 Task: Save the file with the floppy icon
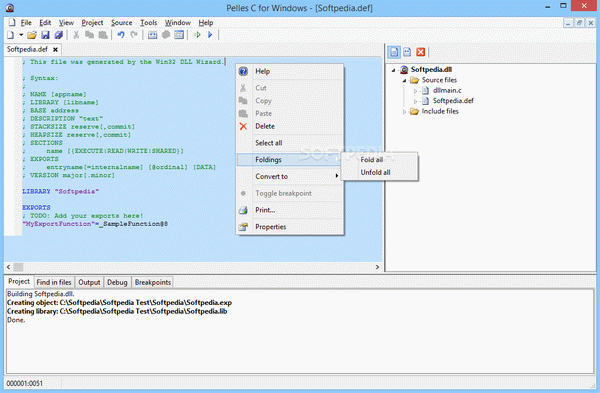pyautogui.click(x=45, y=35)
